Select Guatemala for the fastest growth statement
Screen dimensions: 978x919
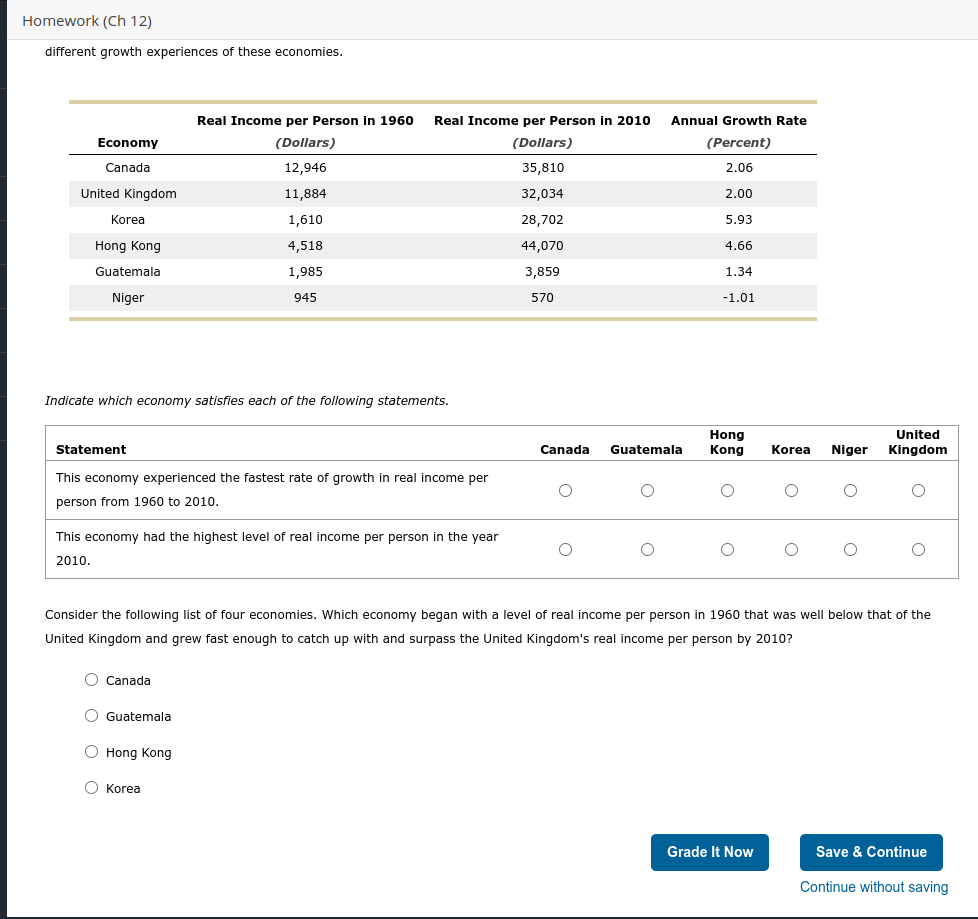647,490
